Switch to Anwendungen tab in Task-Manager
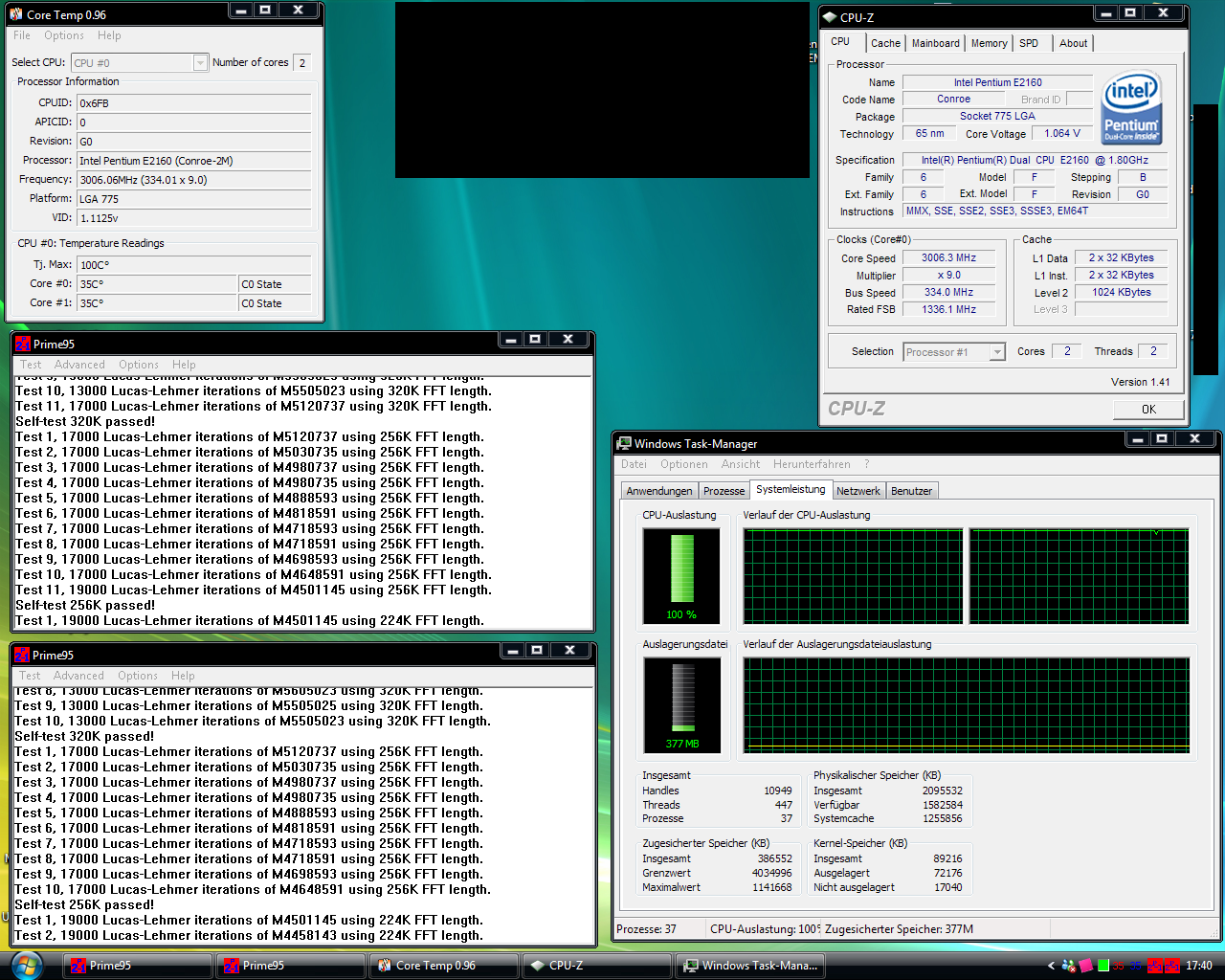 point(659,491)
